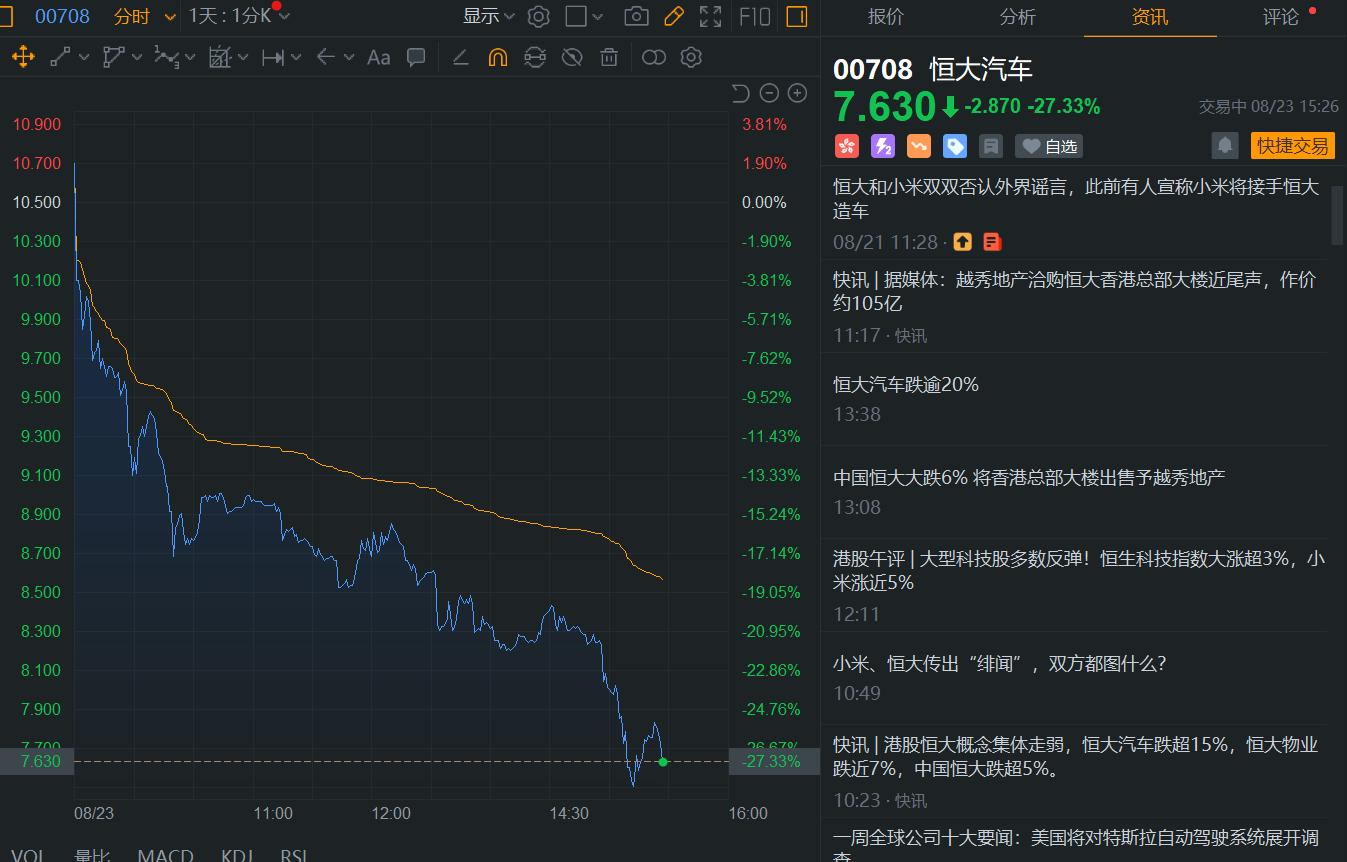Zoom out the chart with minus icon
1347x862 pixels.
click(769, 93)
